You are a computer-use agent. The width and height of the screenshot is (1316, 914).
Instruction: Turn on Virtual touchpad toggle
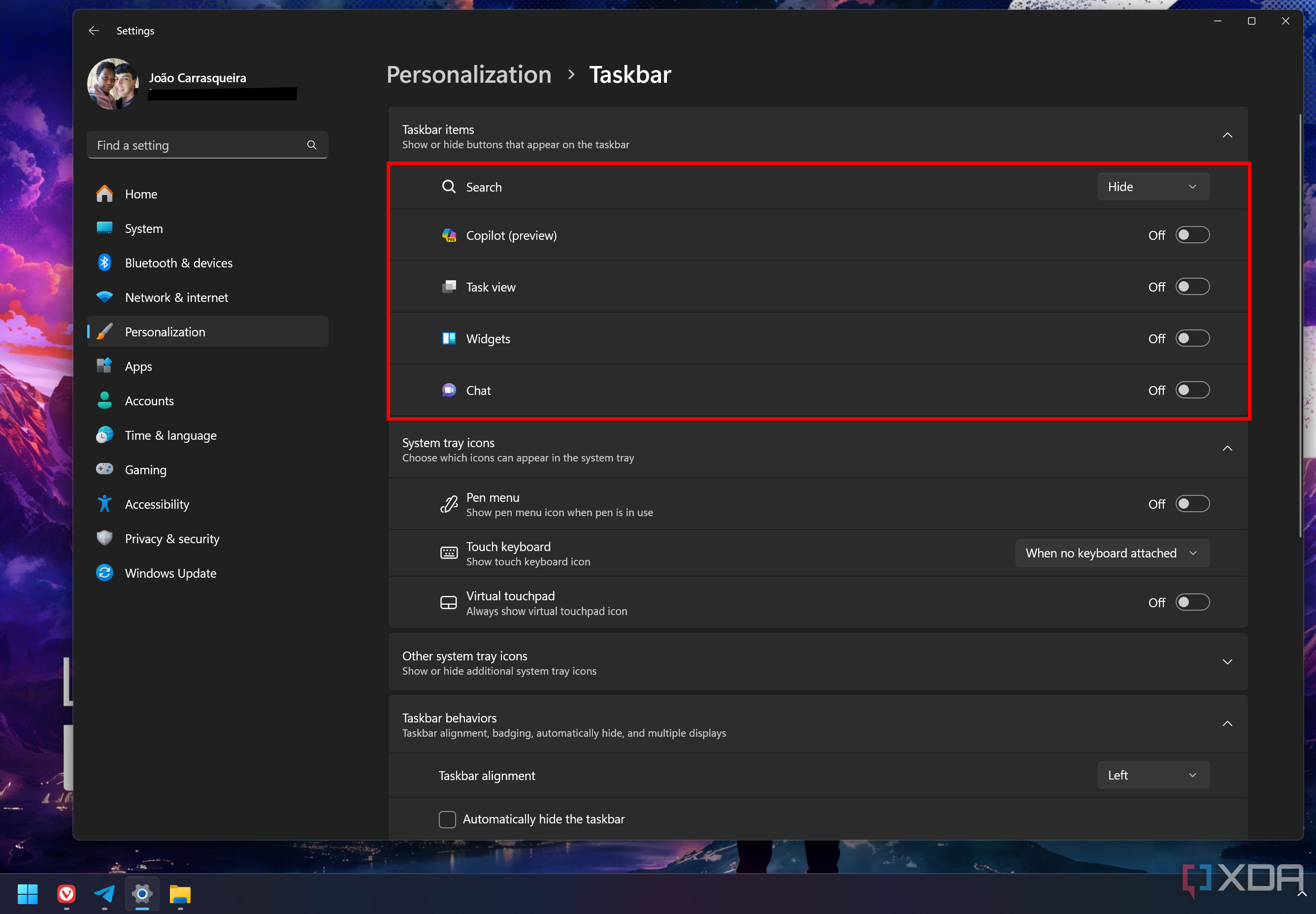(x=1192, y=602)
